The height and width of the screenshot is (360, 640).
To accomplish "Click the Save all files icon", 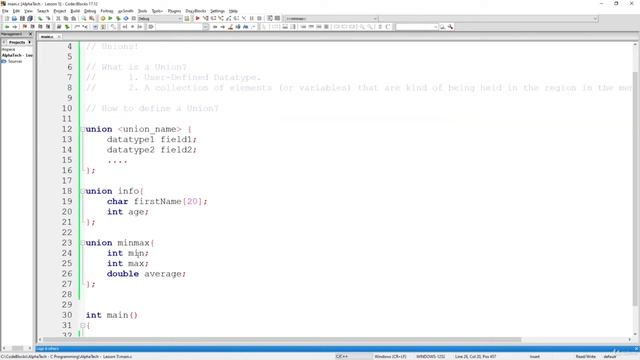I will pyautogui.click(x=30, y=18).
